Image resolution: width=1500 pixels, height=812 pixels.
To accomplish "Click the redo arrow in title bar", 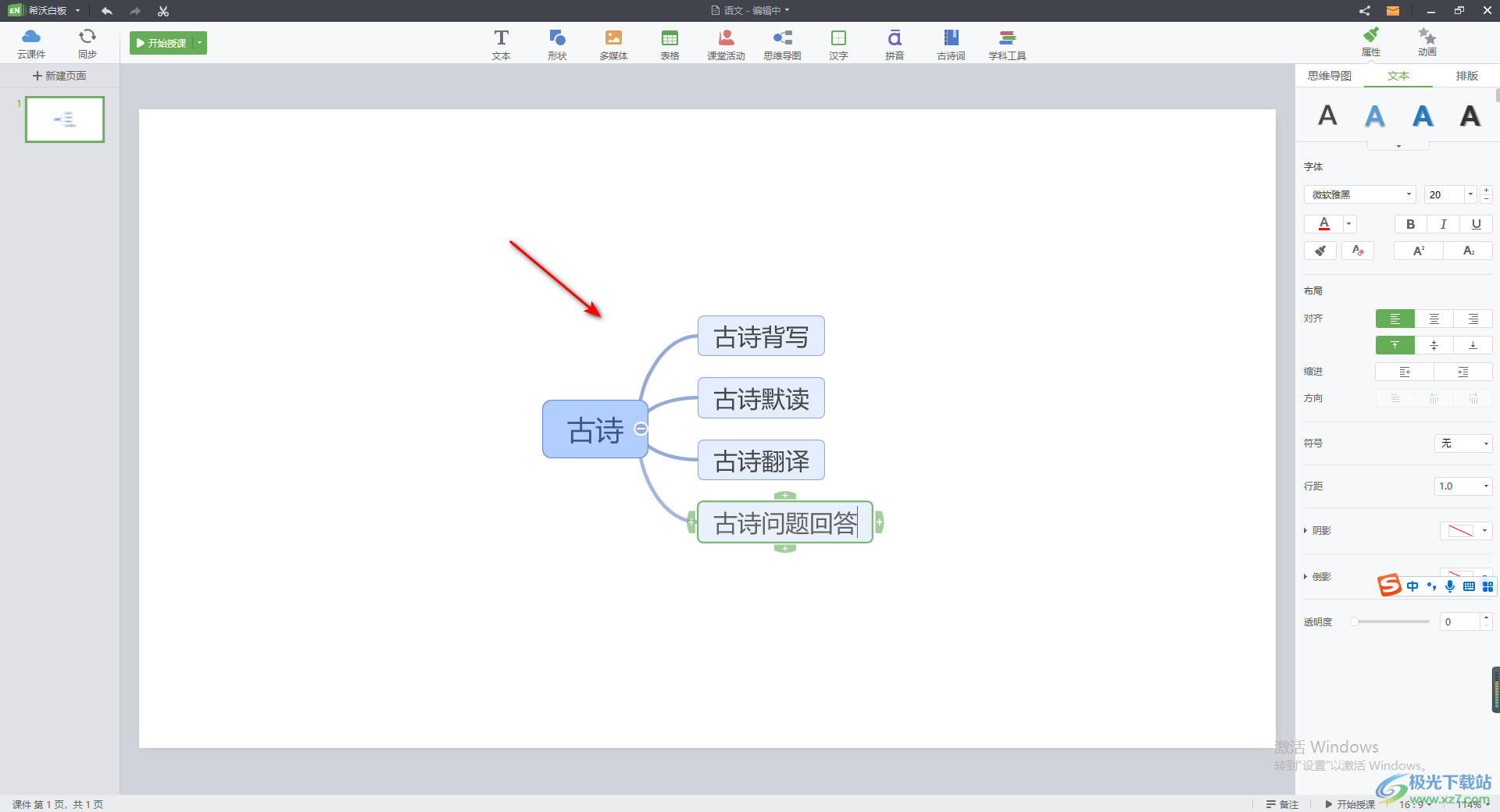I will pyautogui.click(x=135, y=11).
